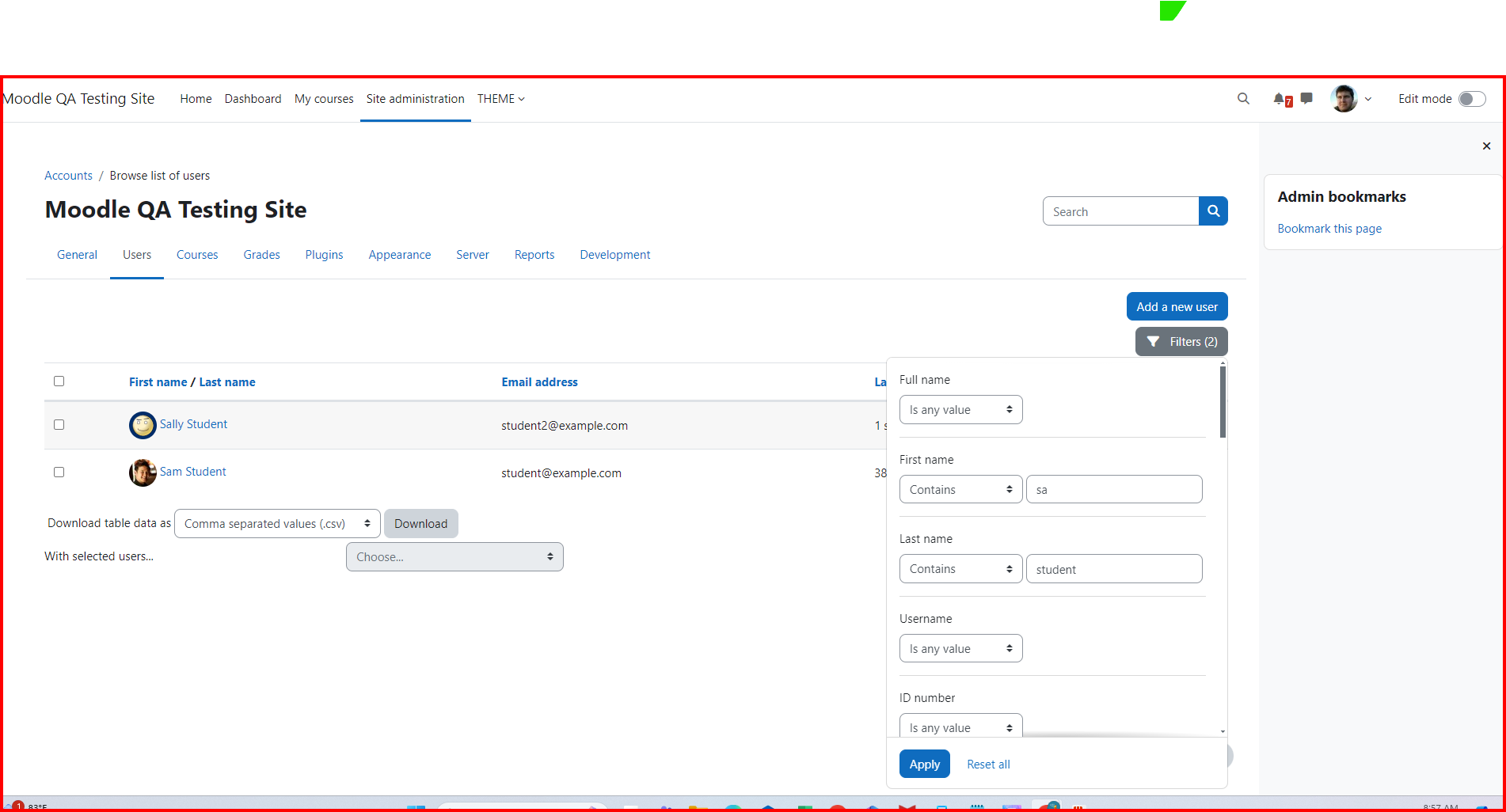The image size is (1506, 812).
Task: Click the First name filter text field
Action: tap(1114, 489)
